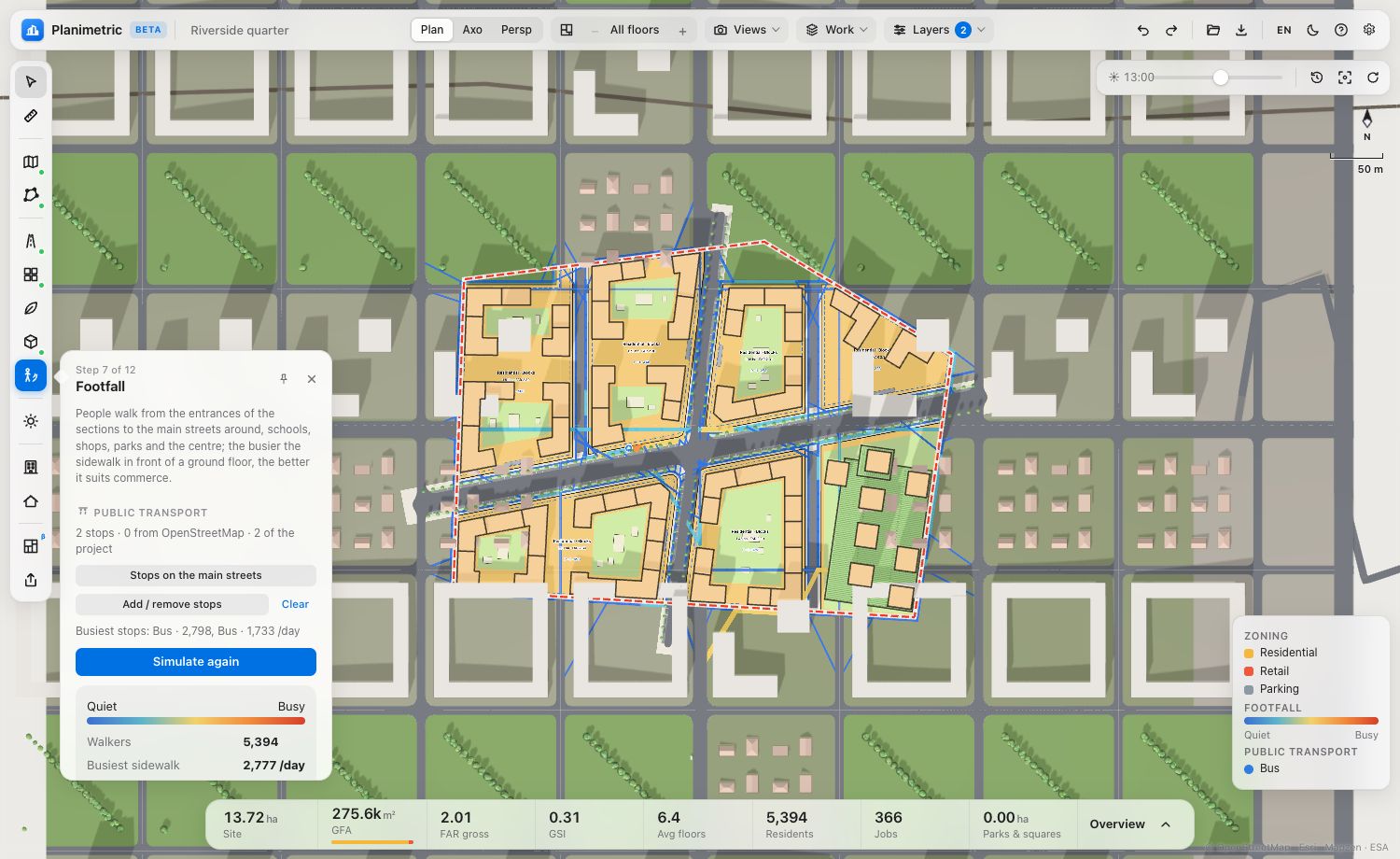Go up one floor with plus button
This screenshot has height=859, width=1400.
682,31
